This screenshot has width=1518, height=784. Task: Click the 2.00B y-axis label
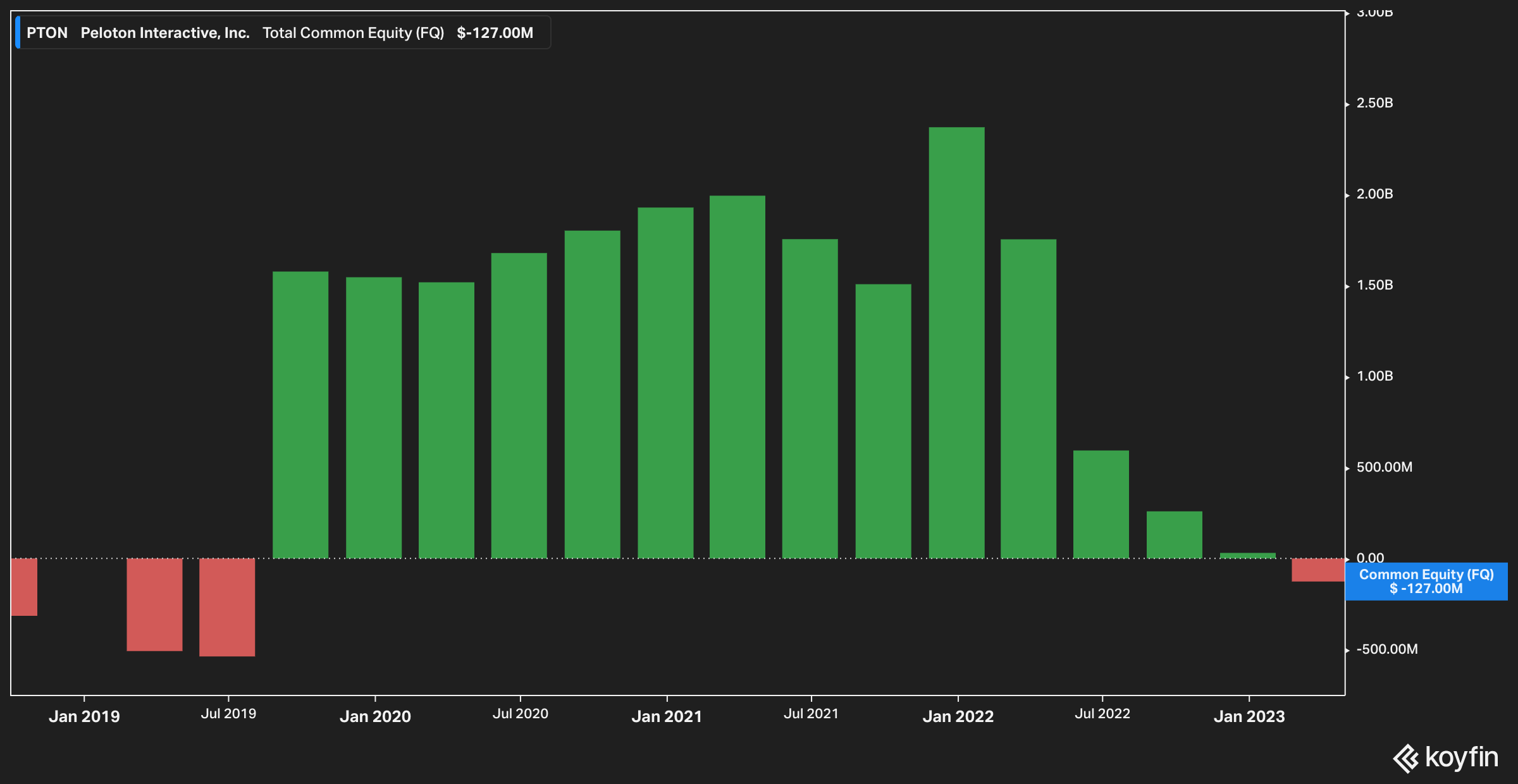(x=1374, y=194)
